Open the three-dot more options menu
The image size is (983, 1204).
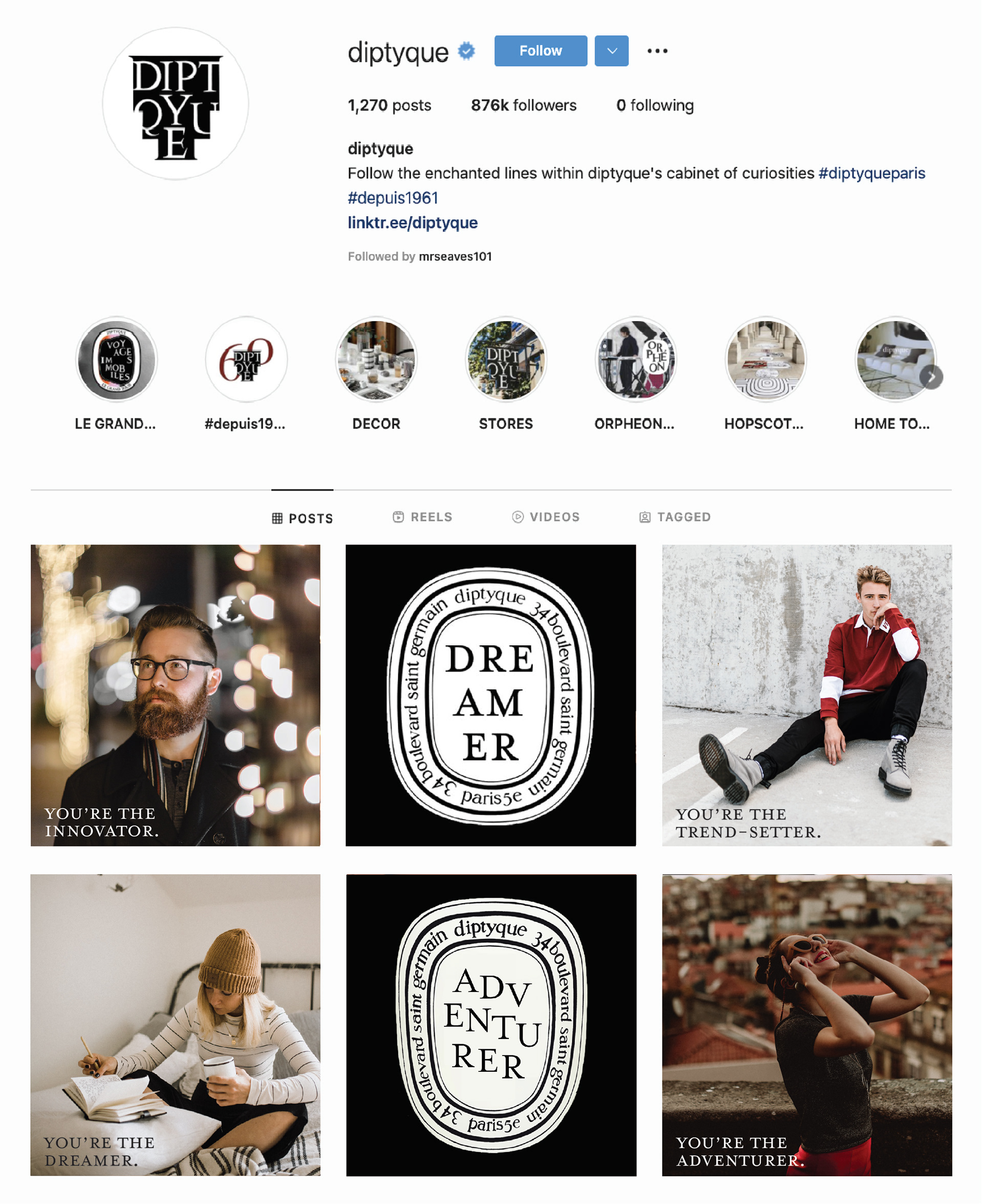657,51
